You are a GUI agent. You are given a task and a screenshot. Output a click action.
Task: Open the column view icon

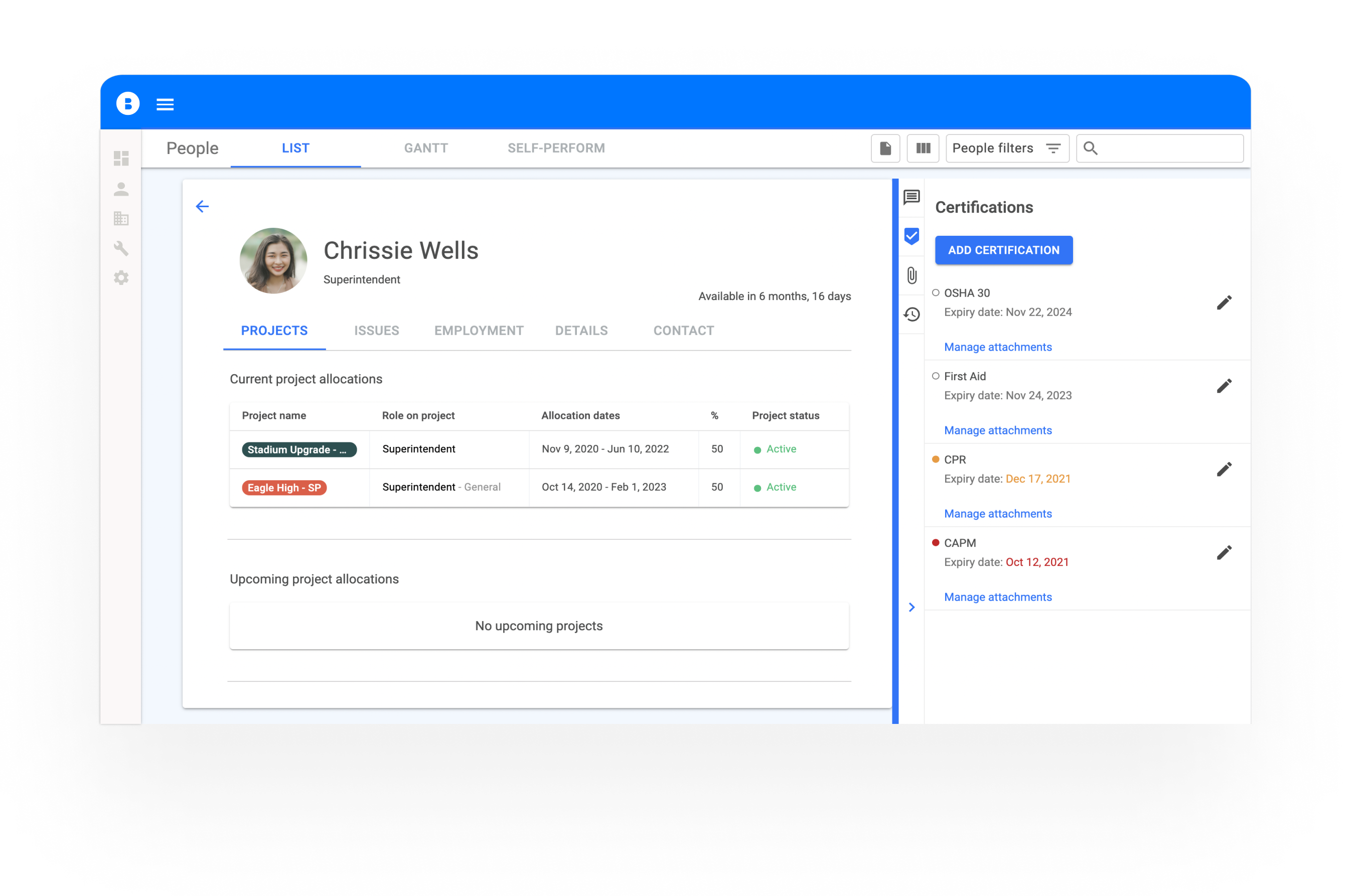tap(923, 148)
